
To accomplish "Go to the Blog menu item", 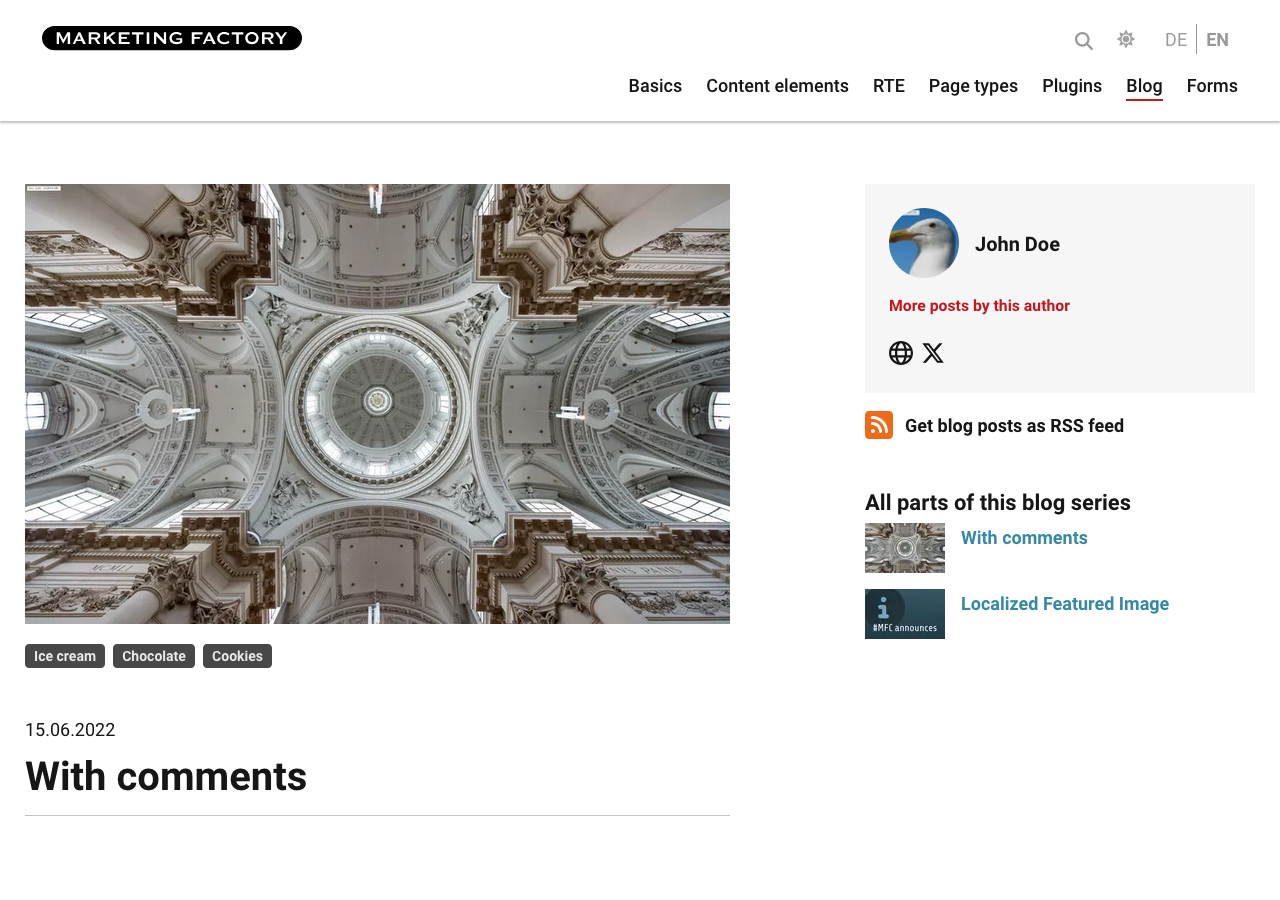I will point(1144,86).
